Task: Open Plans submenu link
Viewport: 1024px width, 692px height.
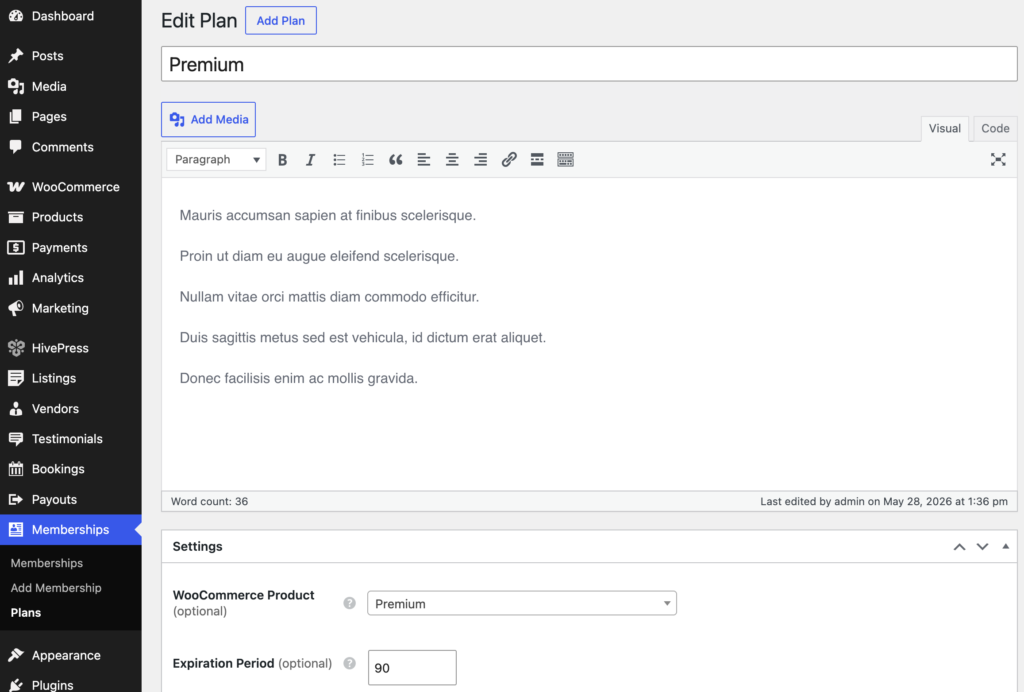Action: click(x=25, y=612)
